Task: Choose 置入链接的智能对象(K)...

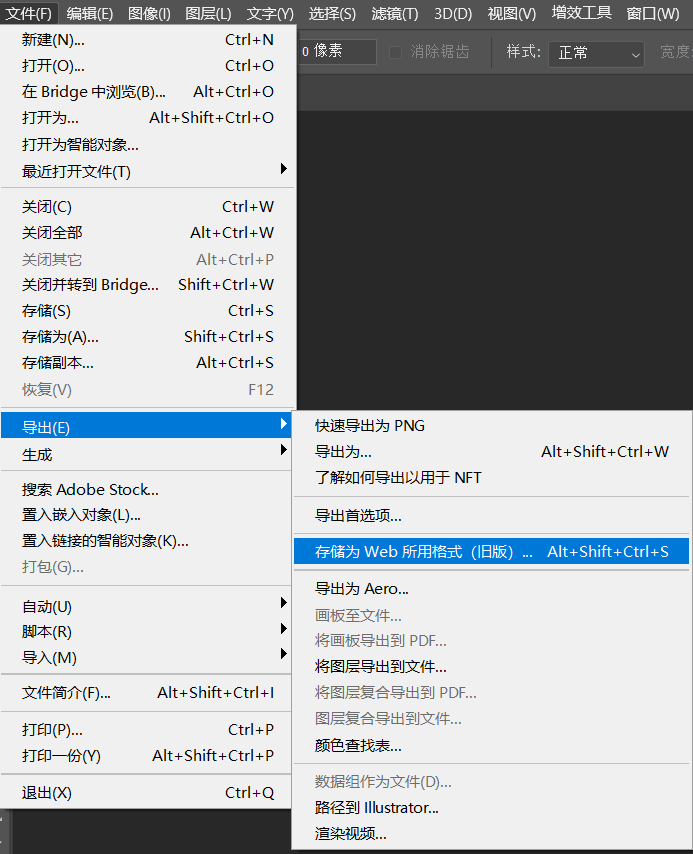Action: (x=146, y=541)
